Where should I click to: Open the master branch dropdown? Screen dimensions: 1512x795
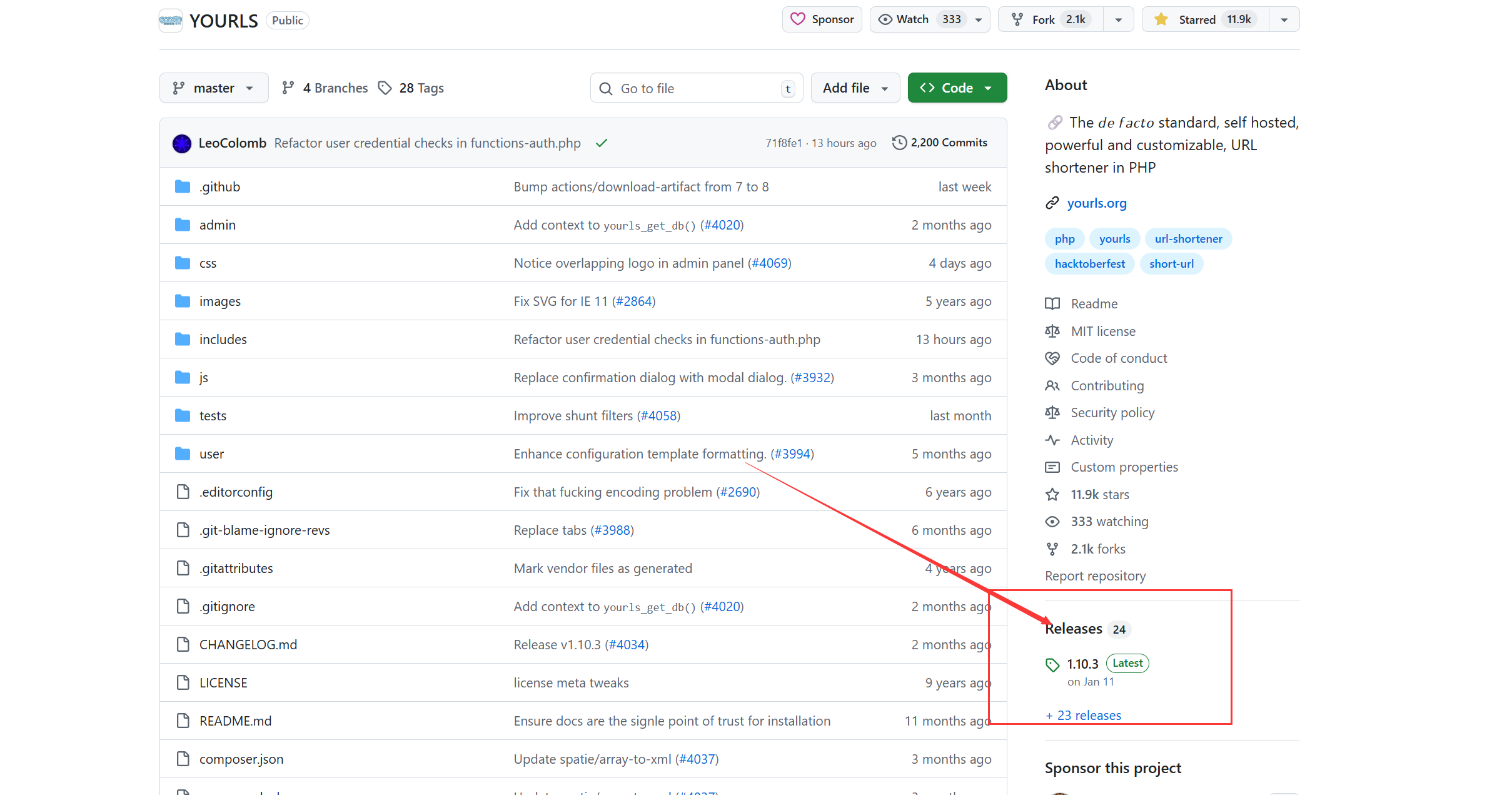[213, 88]
